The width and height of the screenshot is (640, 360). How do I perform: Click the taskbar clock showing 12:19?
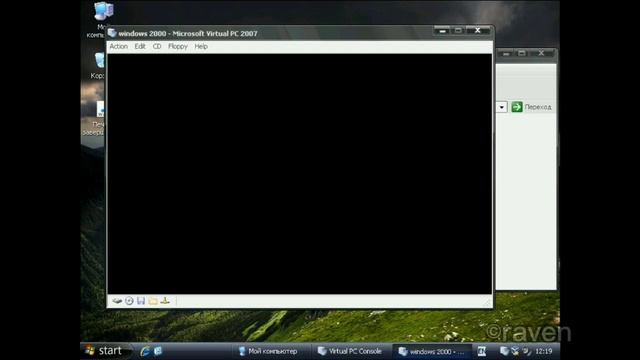point(543,351)
